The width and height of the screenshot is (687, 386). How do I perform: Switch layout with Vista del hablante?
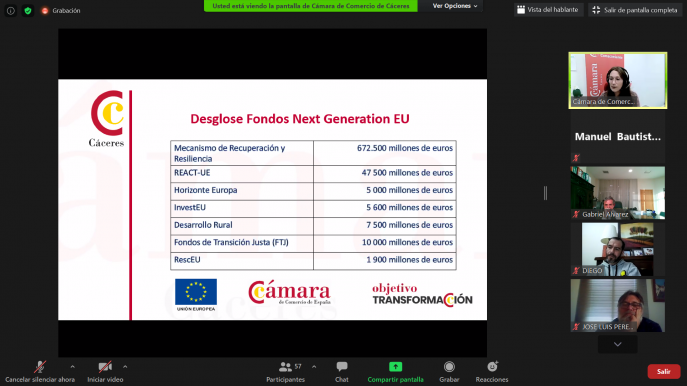click(x=548, y=10)
